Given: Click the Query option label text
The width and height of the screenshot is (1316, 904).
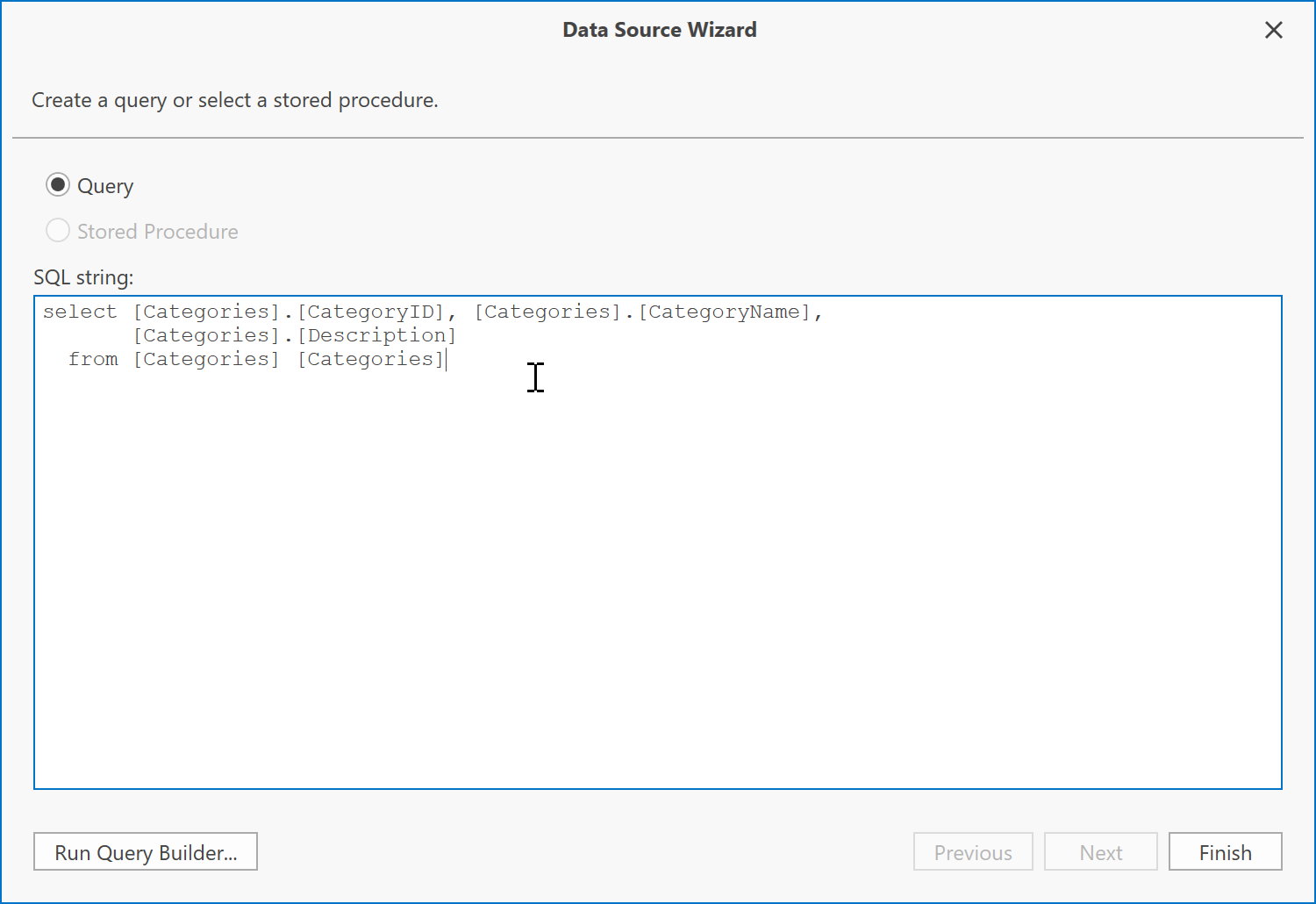Looking at the screenshot, I should (105, 186).
